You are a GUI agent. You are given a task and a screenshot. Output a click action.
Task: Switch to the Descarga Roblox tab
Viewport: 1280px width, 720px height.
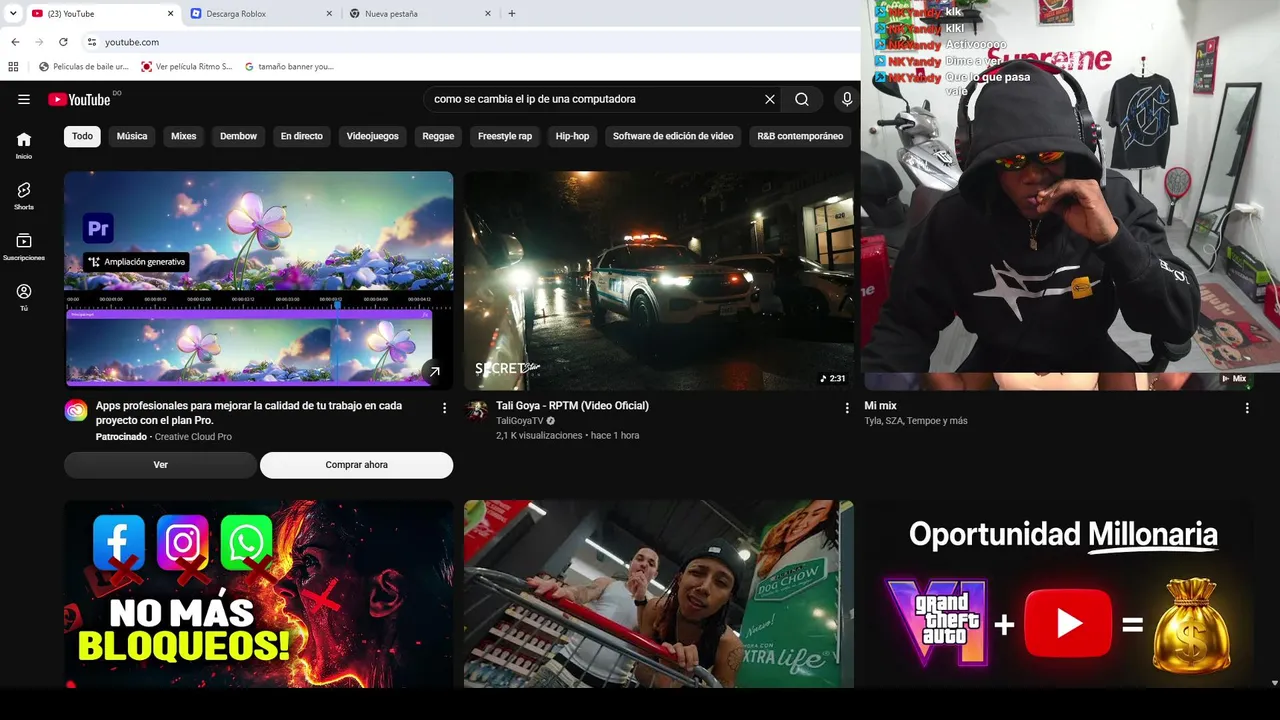262,13
